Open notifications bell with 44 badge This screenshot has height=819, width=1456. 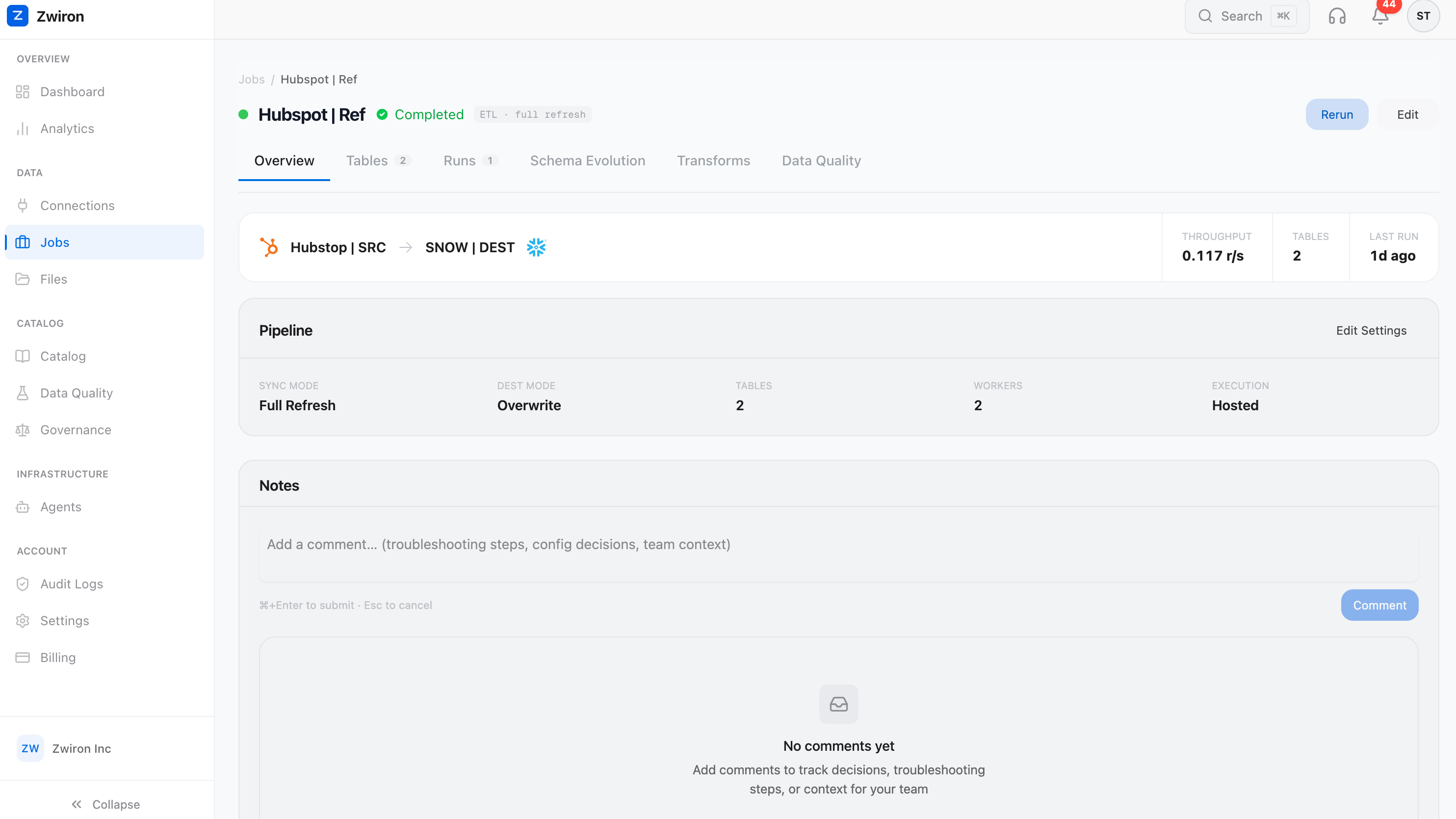[x=1380, y=16]
